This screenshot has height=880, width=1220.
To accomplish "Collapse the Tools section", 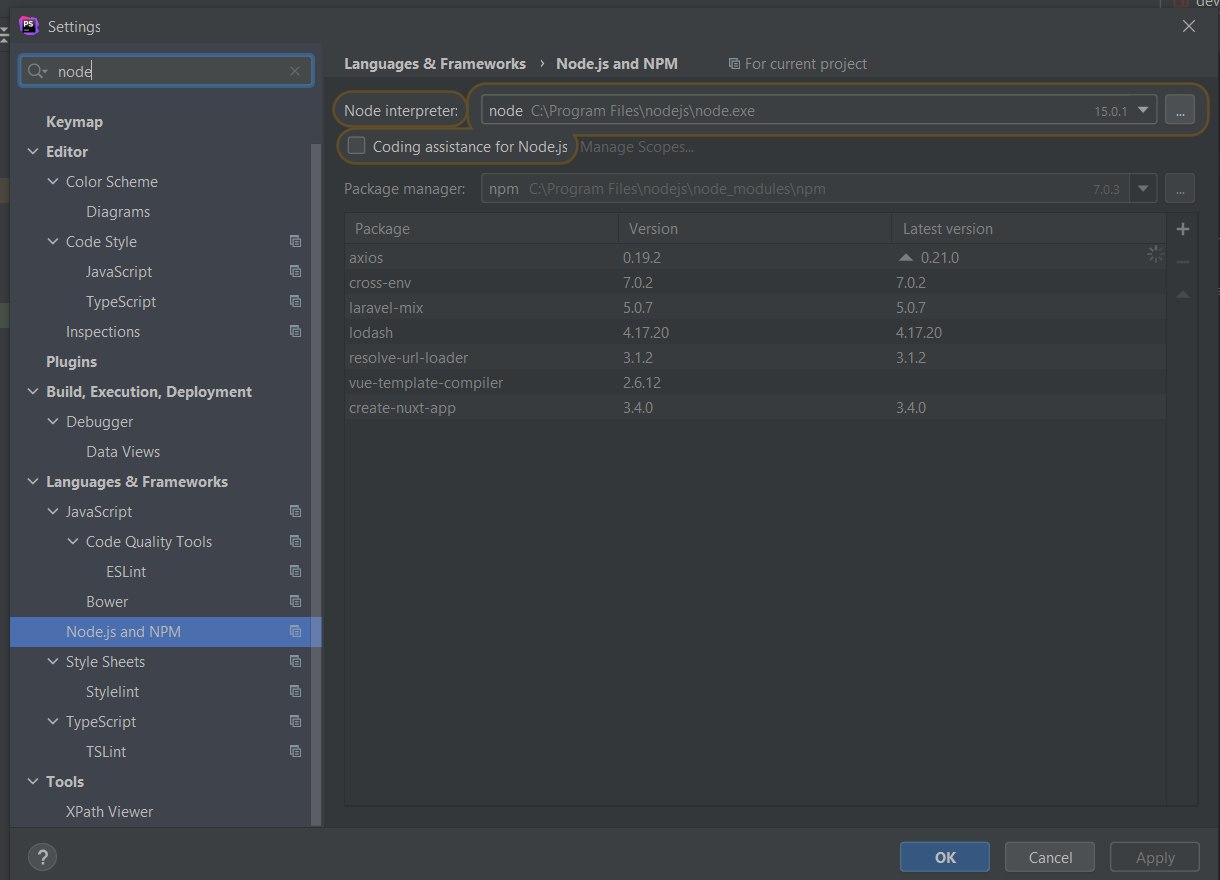I will [32, 782].
